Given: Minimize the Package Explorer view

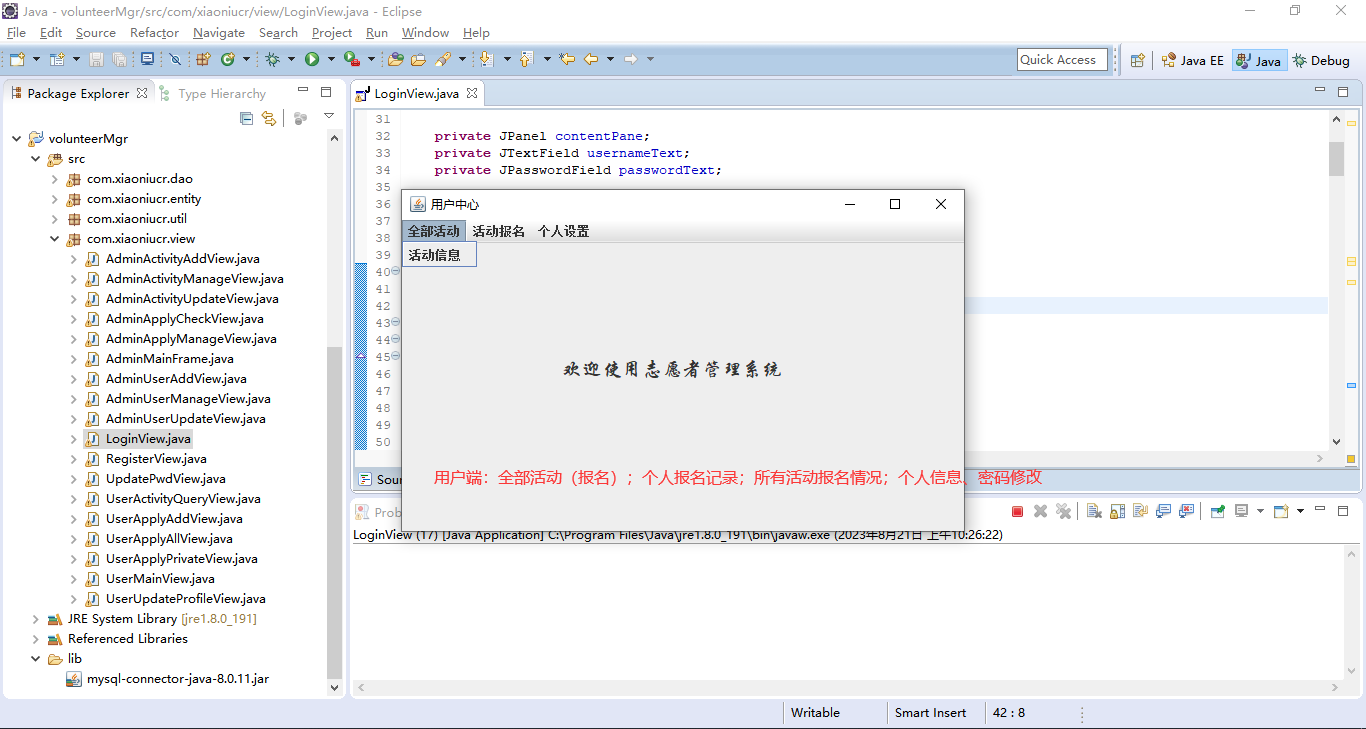Looking at the screenshot, I should pyautogui.click(x=303, y=91).
